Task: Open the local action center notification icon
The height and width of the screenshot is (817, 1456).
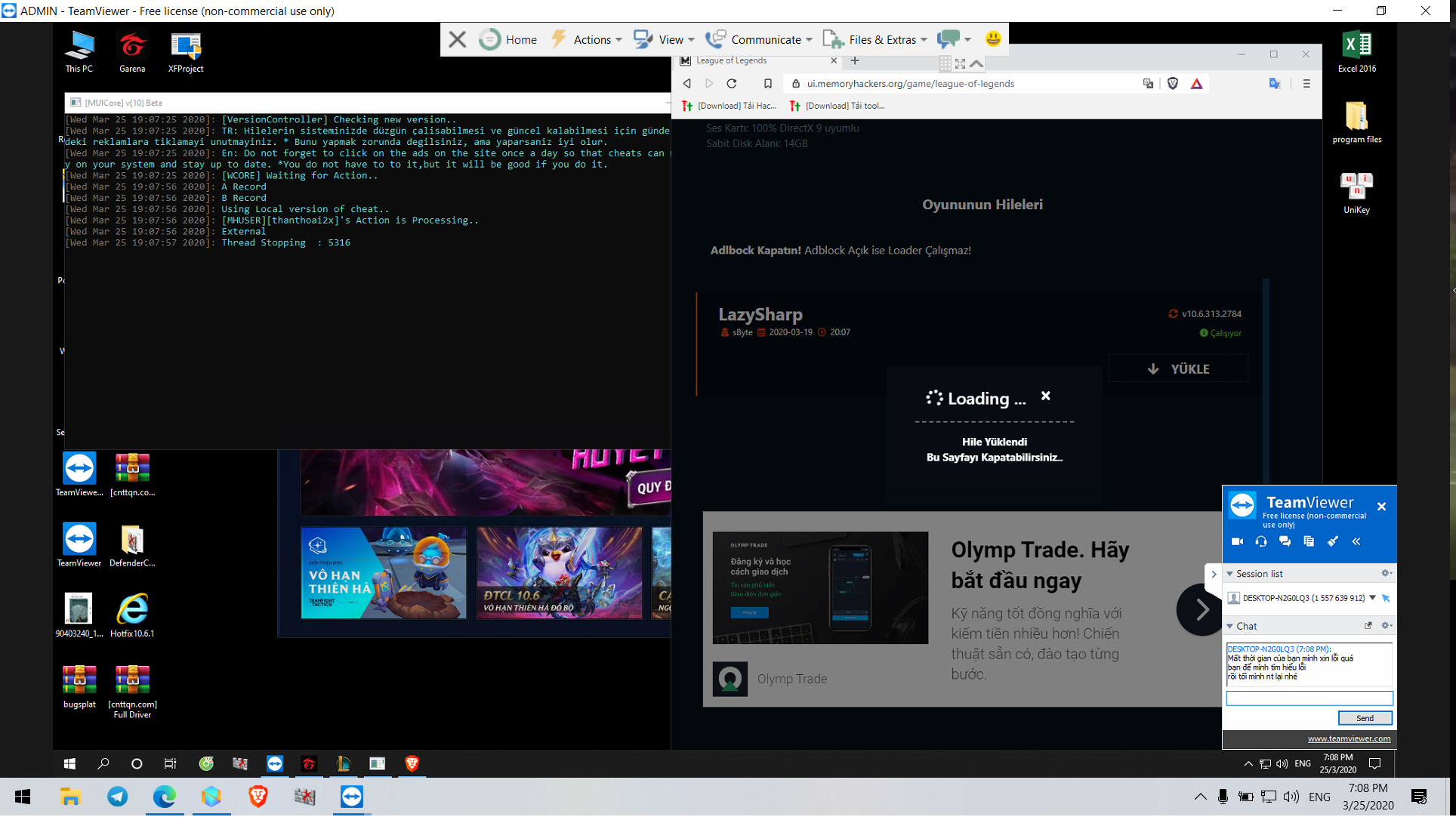Action: coord(1419,797)
